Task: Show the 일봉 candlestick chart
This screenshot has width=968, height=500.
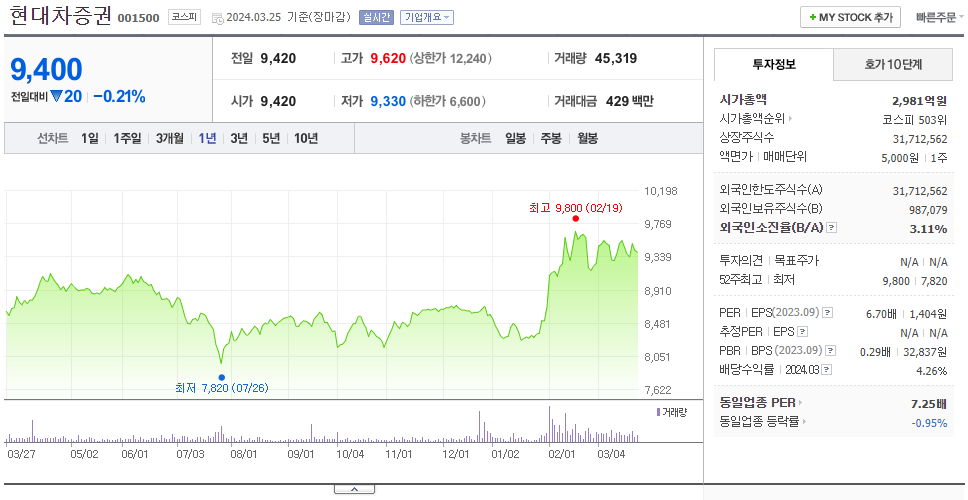Action: click(x=515, y=138)
